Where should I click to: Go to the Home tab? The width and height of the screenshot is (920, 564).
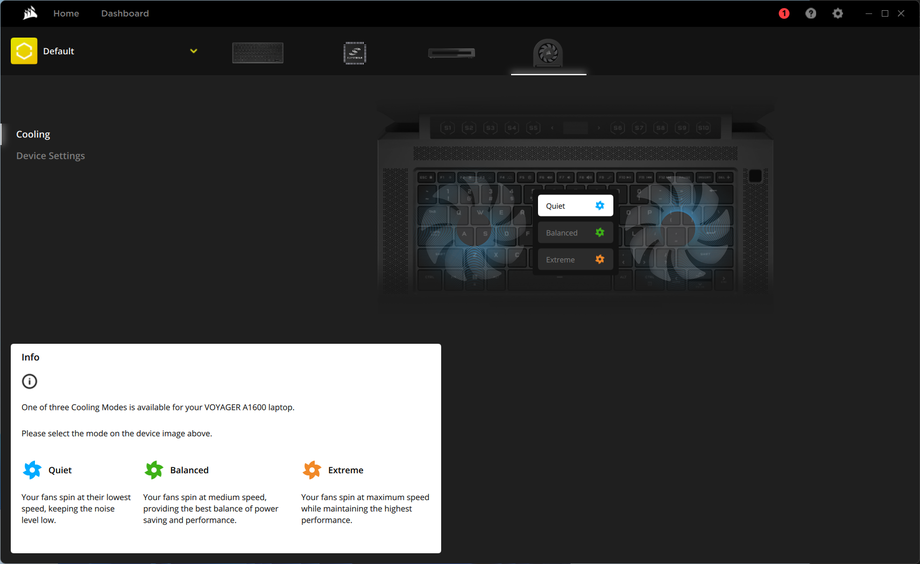pyautogui.click(x=66, y=13)
